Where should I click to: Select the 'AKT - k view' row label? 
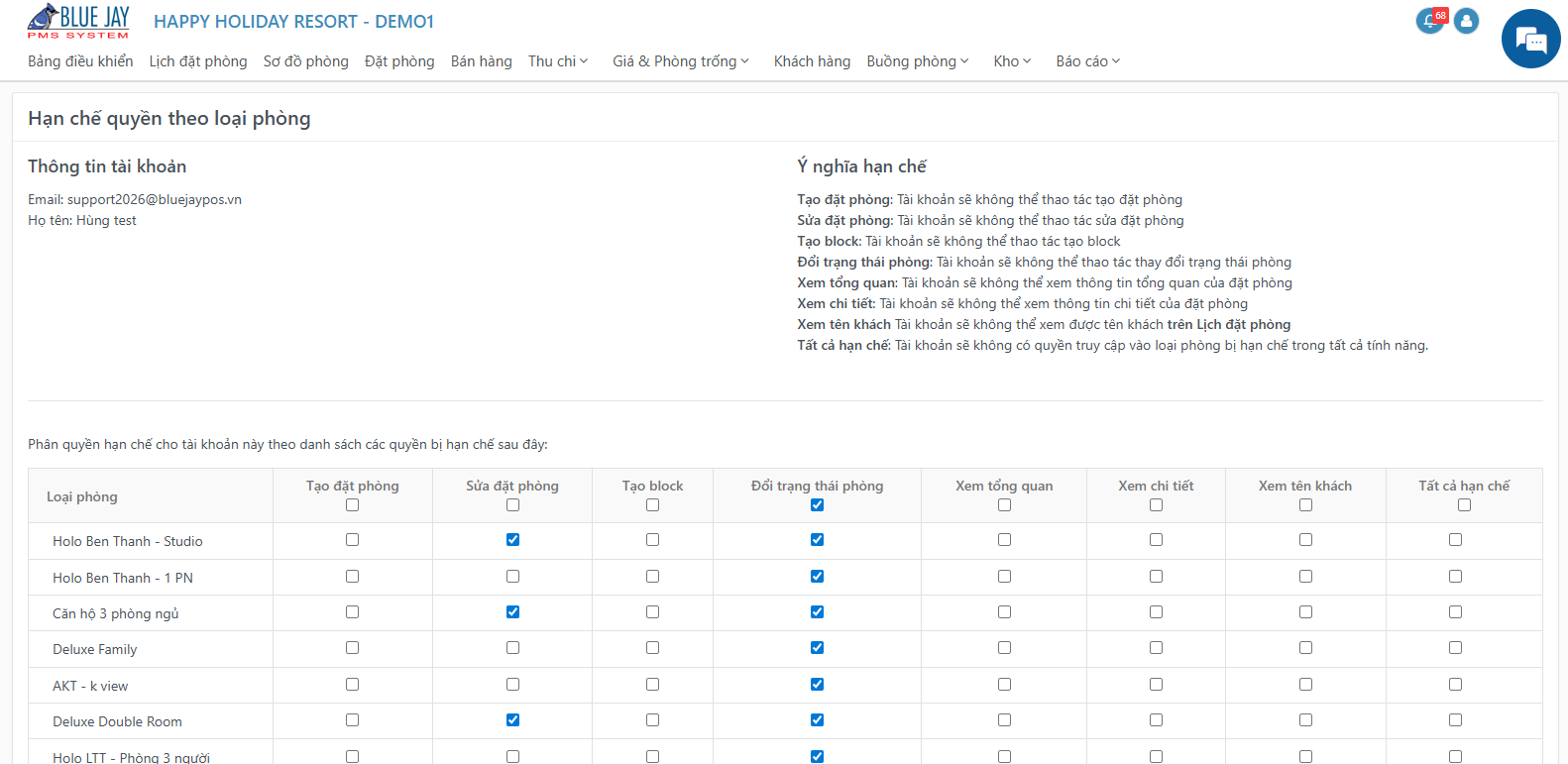90,686
